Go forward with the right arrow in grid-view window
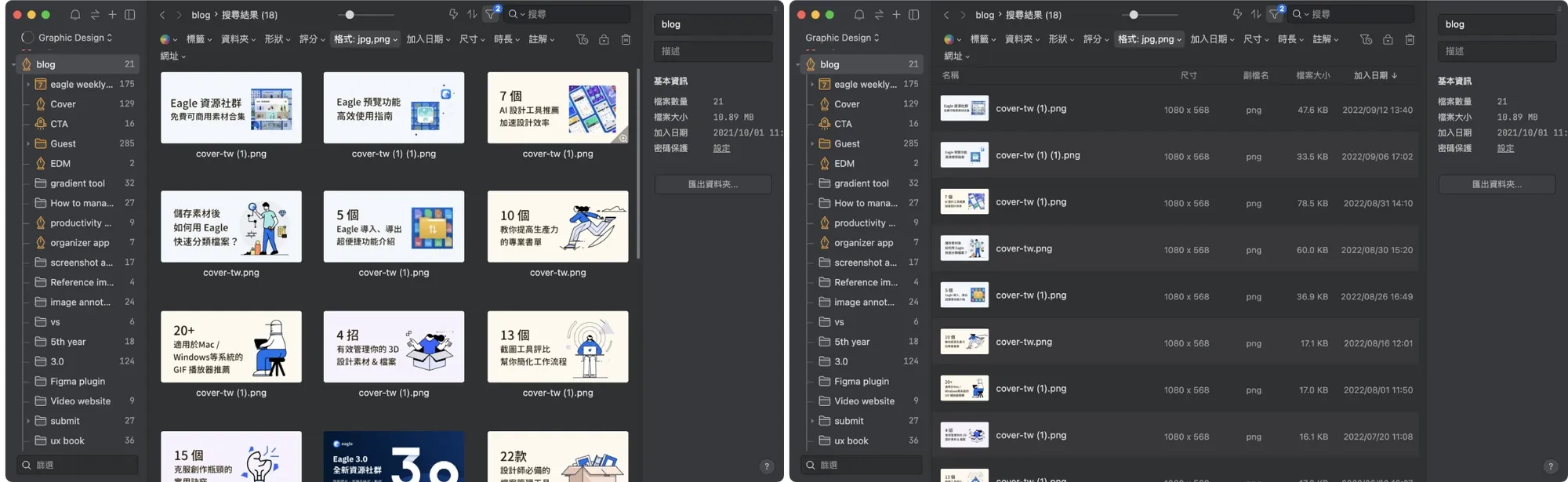This screenshot has width=1568, height=482. coord(179,15)
